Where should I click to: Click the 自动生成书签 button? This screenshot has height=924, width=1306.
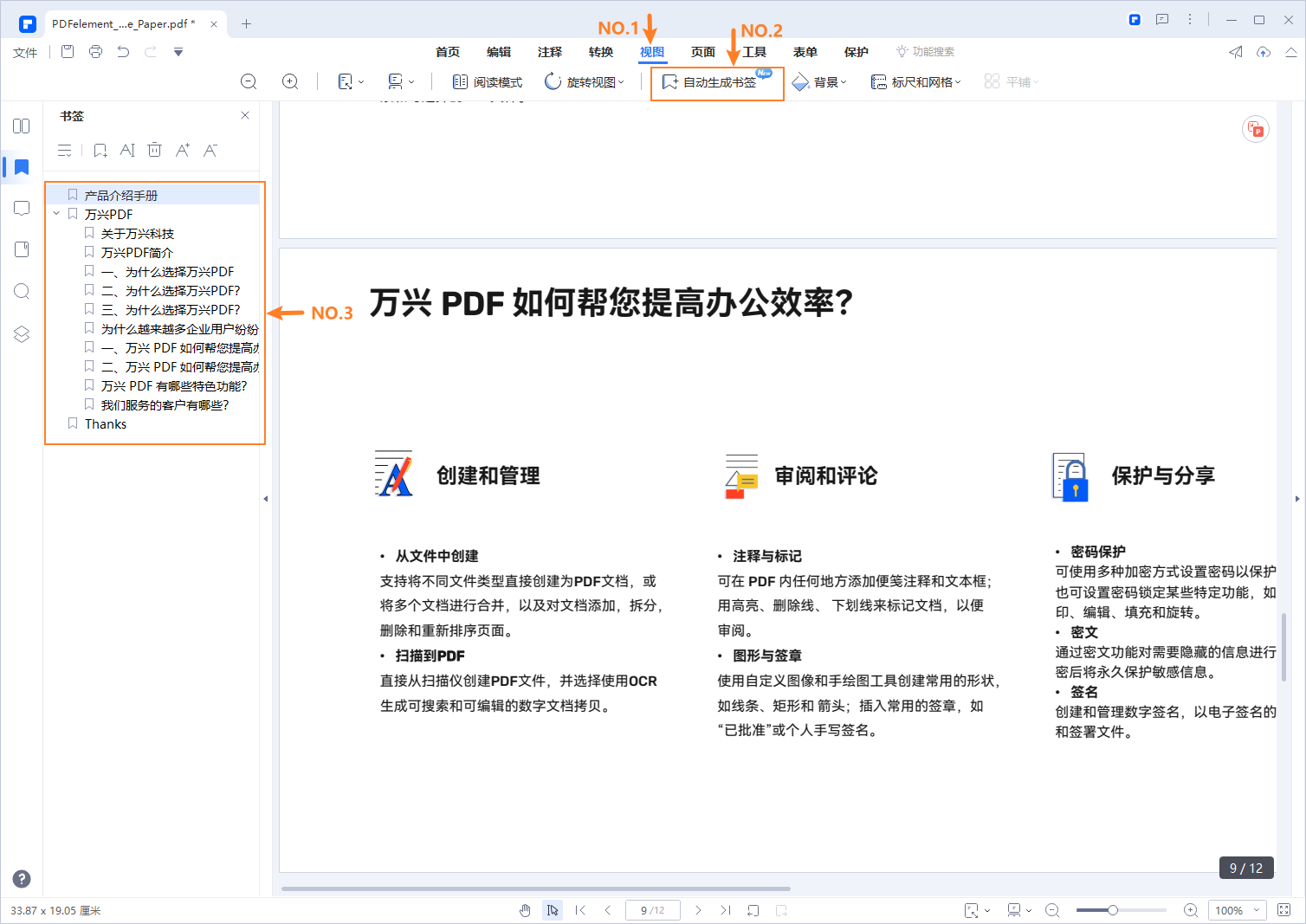[717, 82]
